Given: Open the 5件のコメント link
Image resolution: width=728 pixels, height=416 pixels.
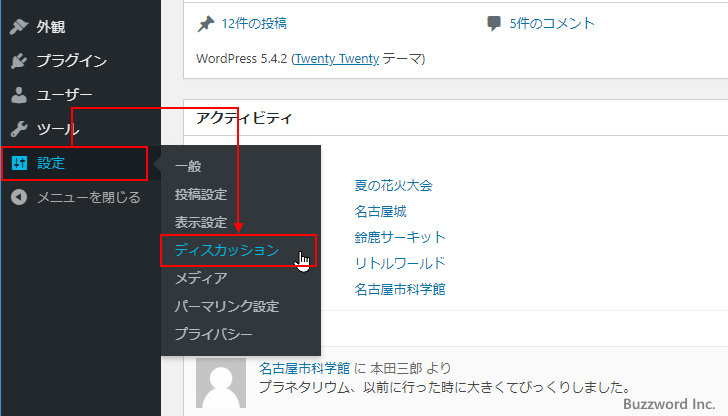Looking at the screenshot, I should (552, 23).
